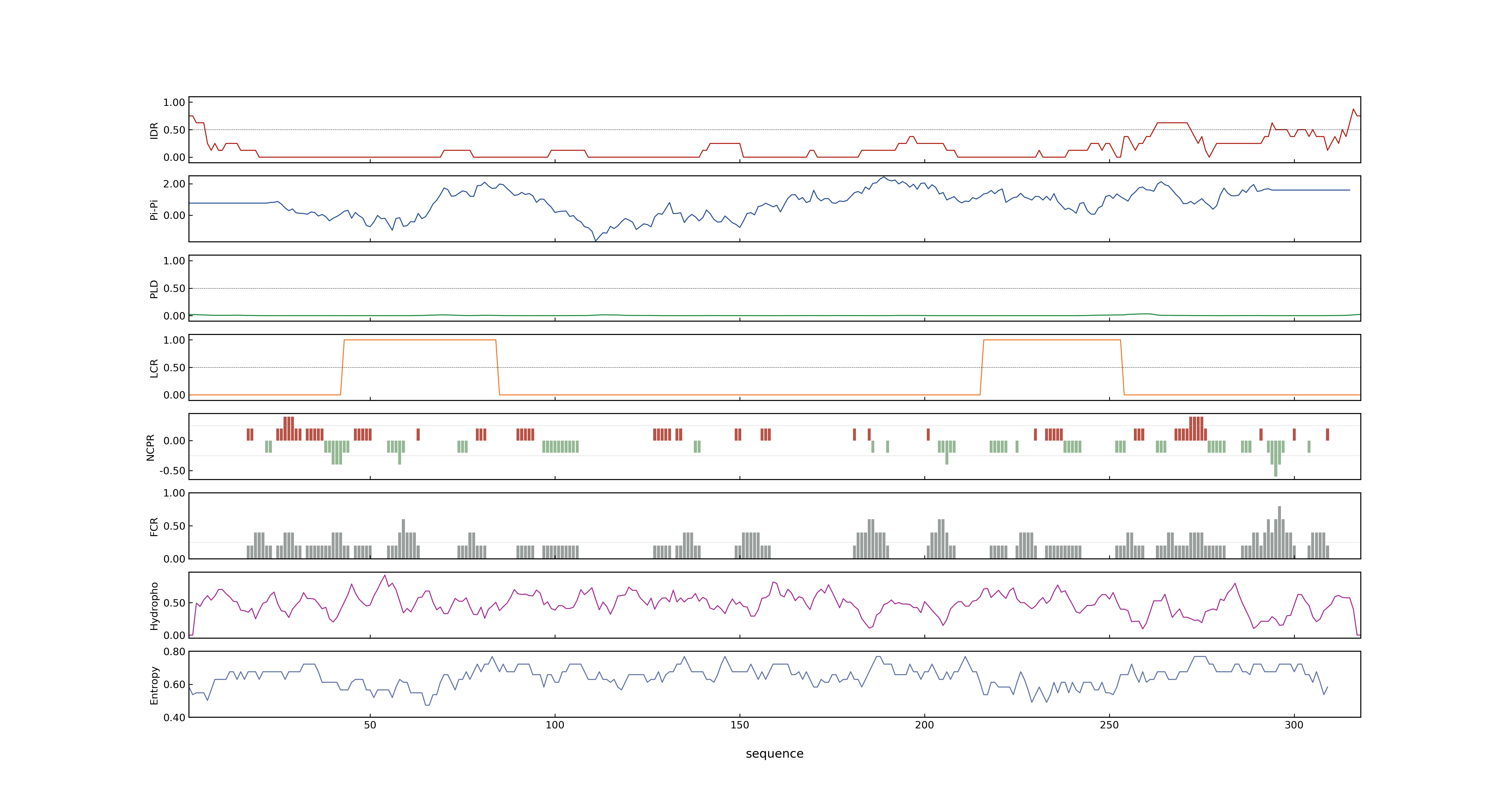
Task: Click the FCR y-axis label
Action: (x=154, y=526)
